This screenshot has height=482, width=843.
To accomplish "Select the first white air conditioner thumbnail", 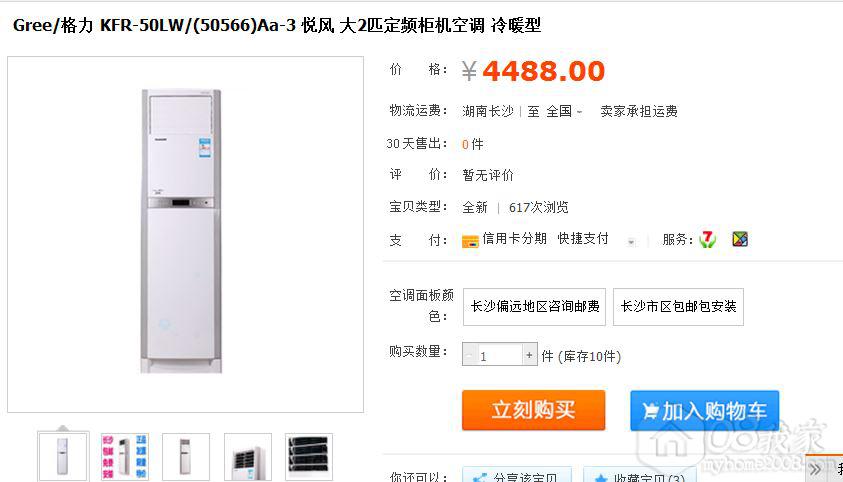I will click(63, 457).
